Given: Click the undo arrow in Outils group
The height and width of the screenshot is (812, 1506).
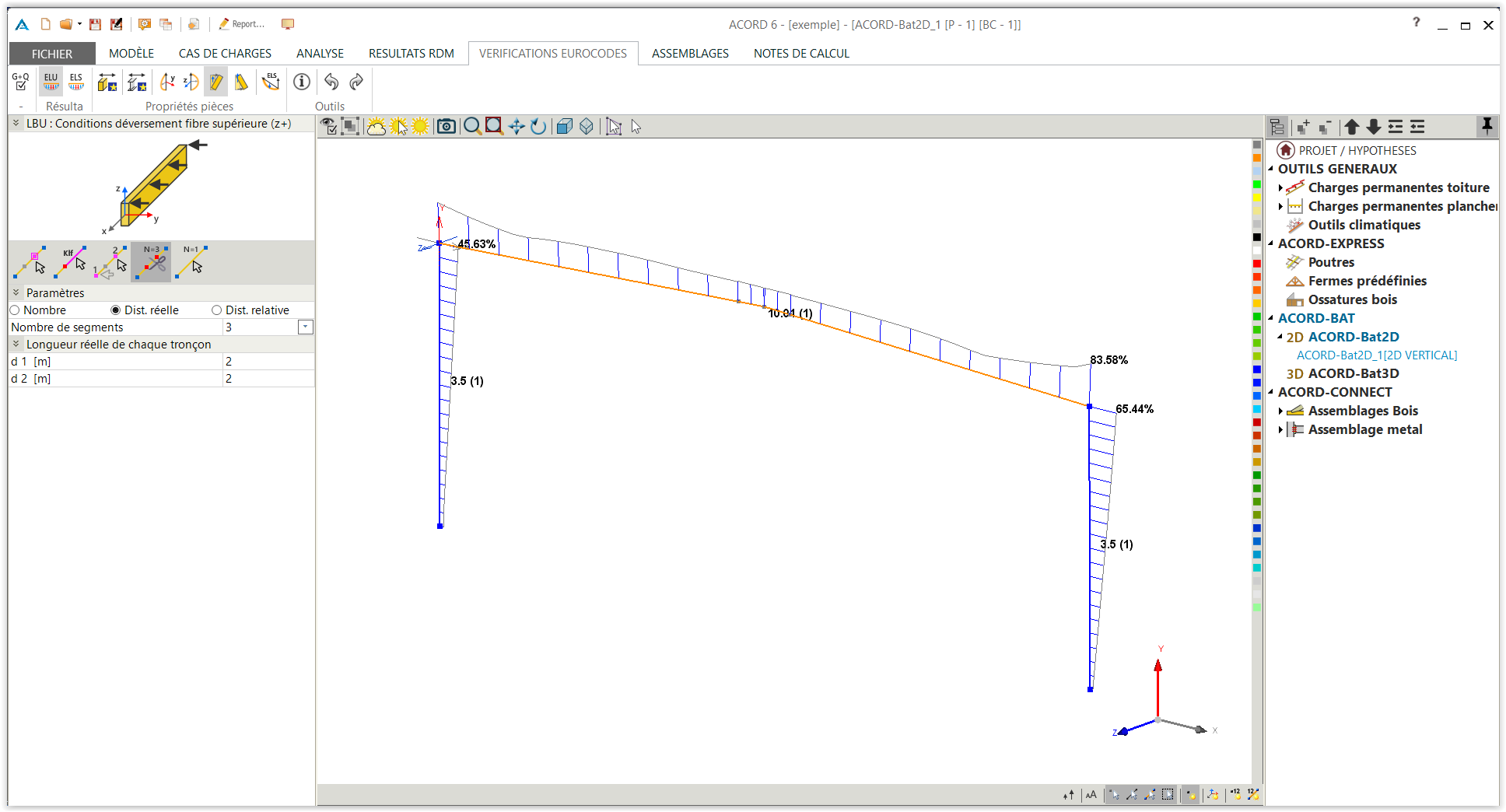Looking at the screenshot, I should pos(331,82).
